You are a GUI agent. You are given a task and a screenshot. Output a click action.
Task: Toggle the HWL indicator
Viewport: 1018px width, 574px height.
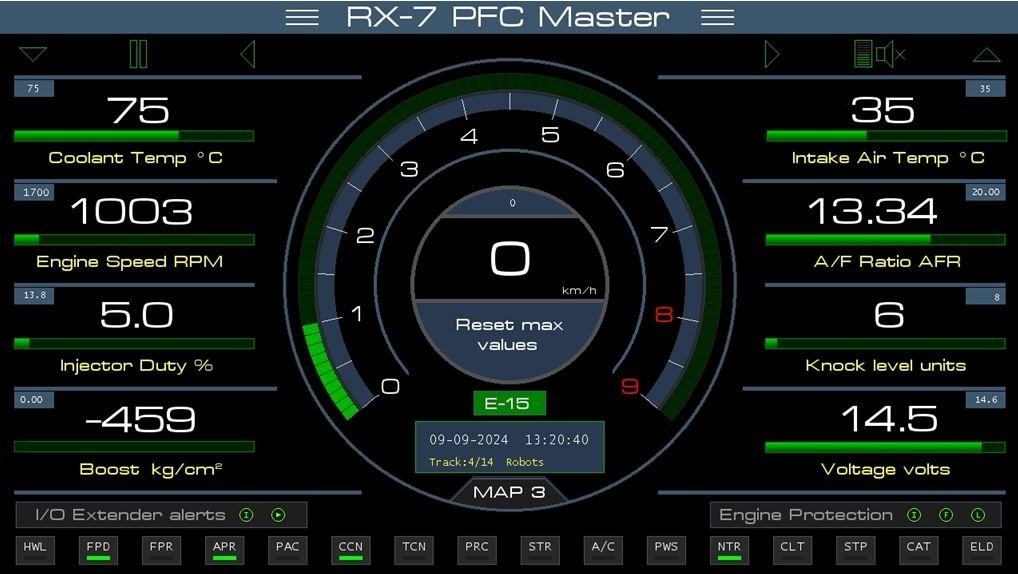coord(35,549)
